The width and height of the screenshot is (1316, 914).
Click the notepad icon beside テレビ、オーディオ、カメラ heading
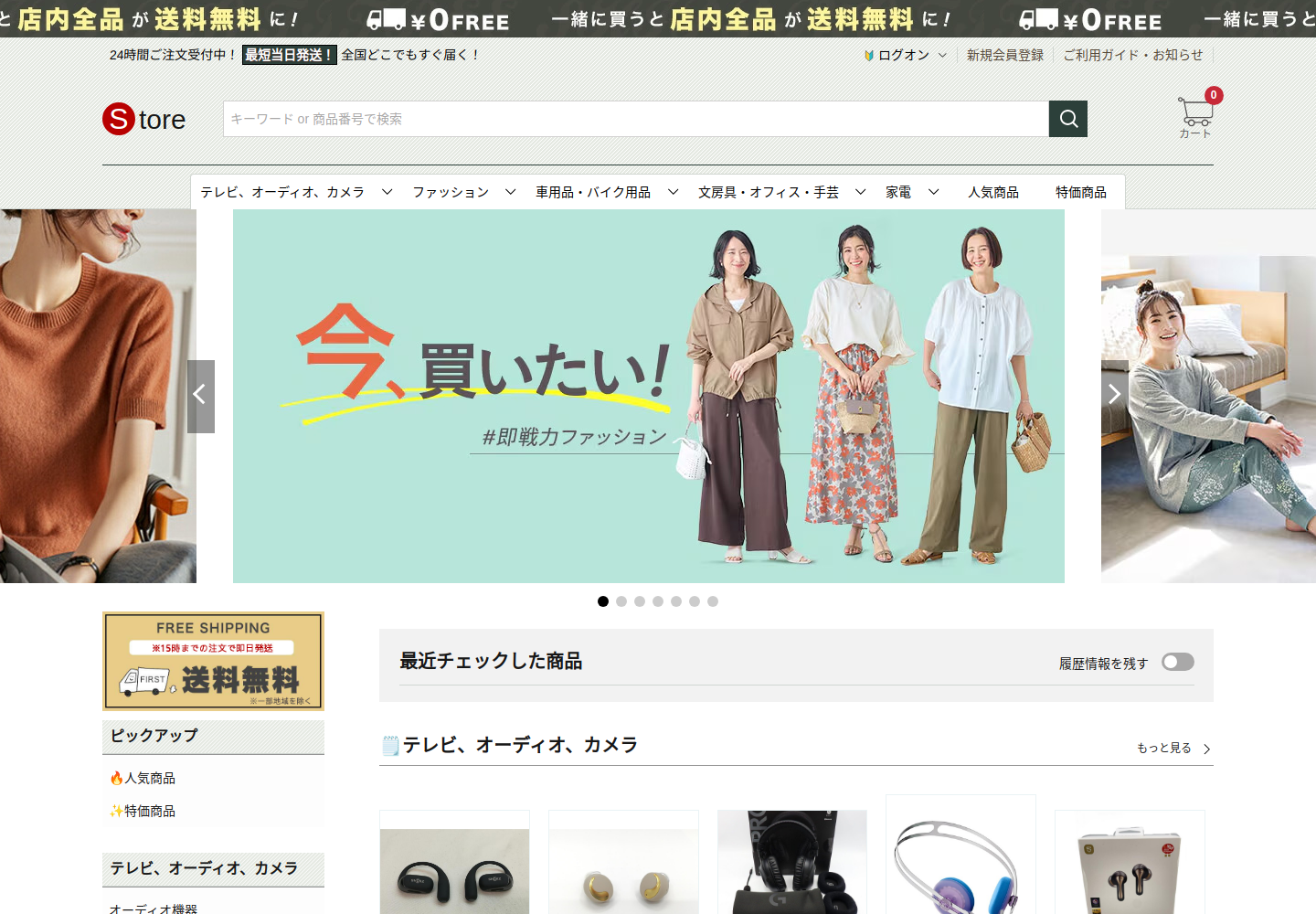click(x=390, y=746)
